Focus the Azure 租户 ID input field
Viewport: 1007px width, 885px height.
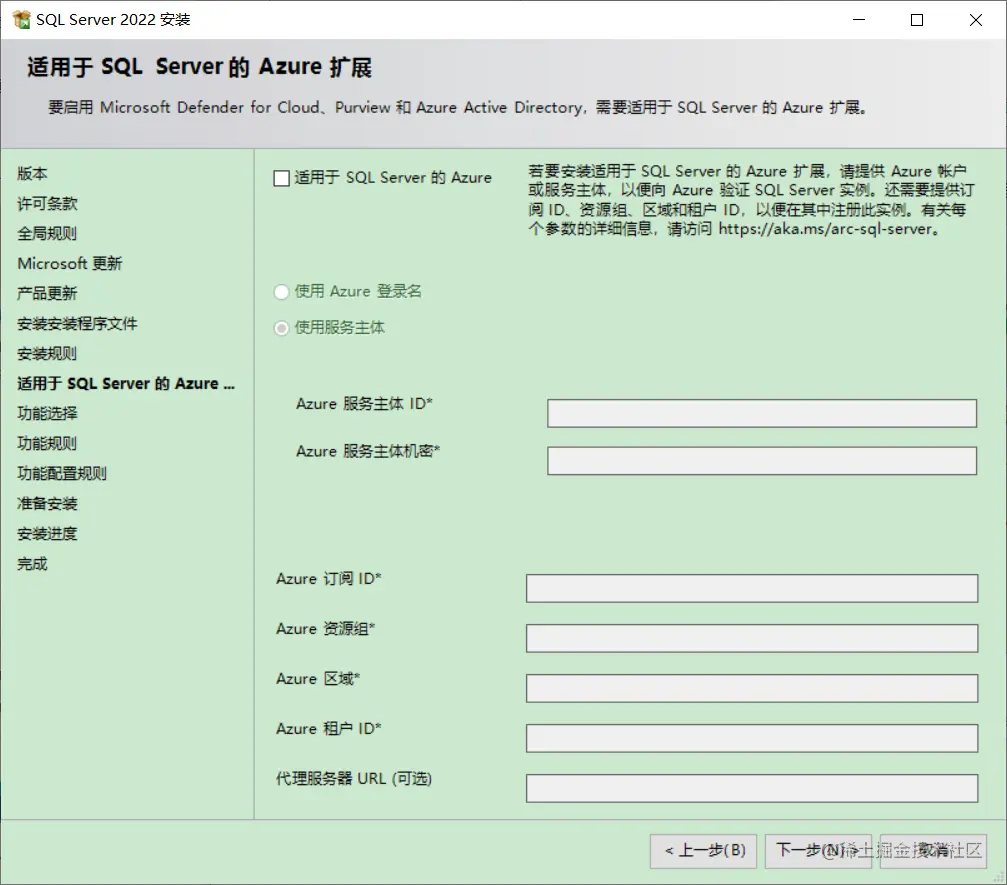point(751,739)
